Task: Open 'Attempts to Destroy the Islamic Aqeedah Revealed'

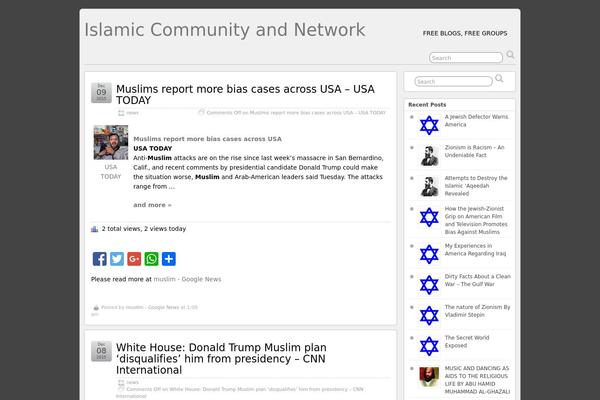Action: click(x=476, y=186)
